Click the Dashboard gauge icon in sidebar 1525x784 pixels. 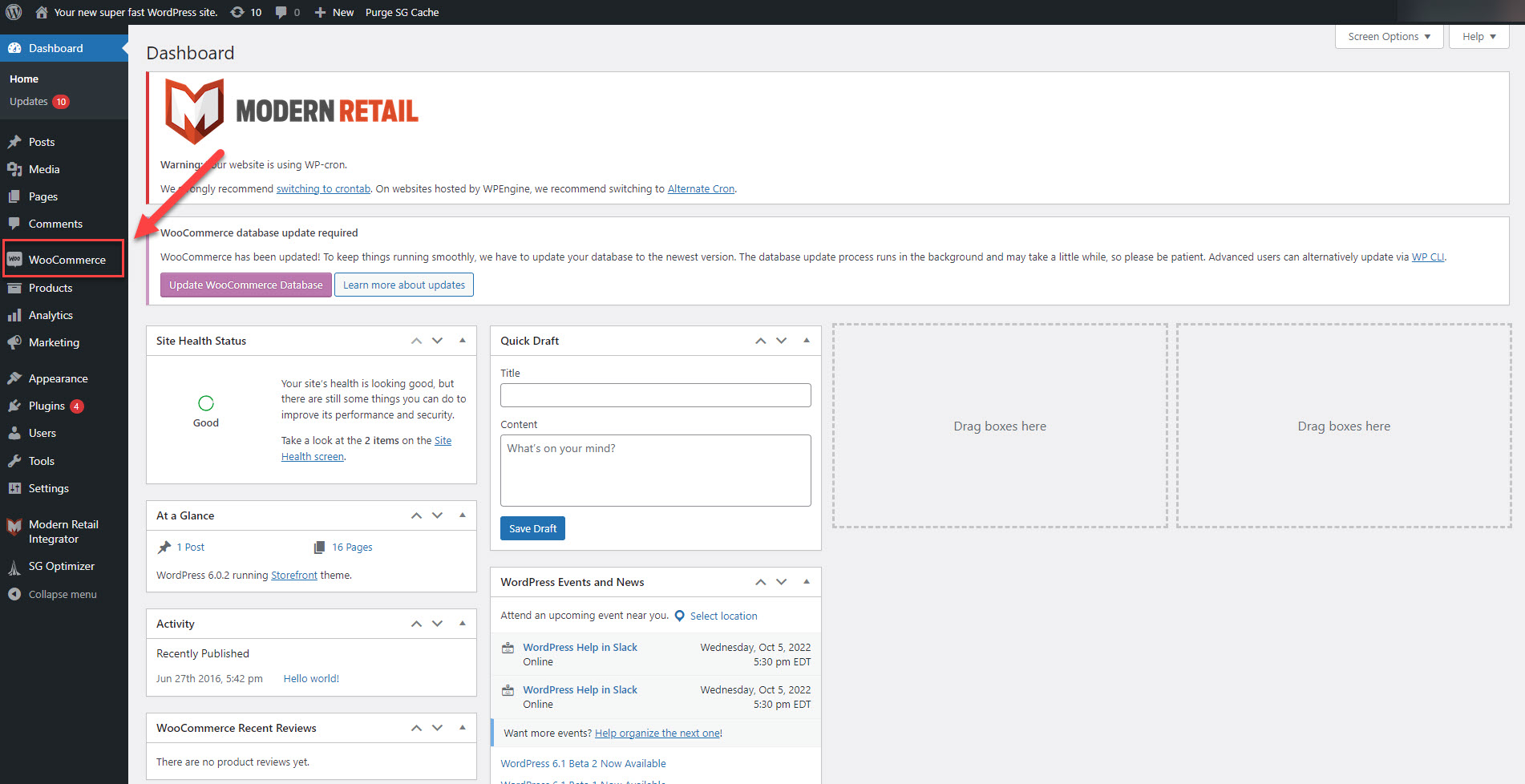point(14,48)
